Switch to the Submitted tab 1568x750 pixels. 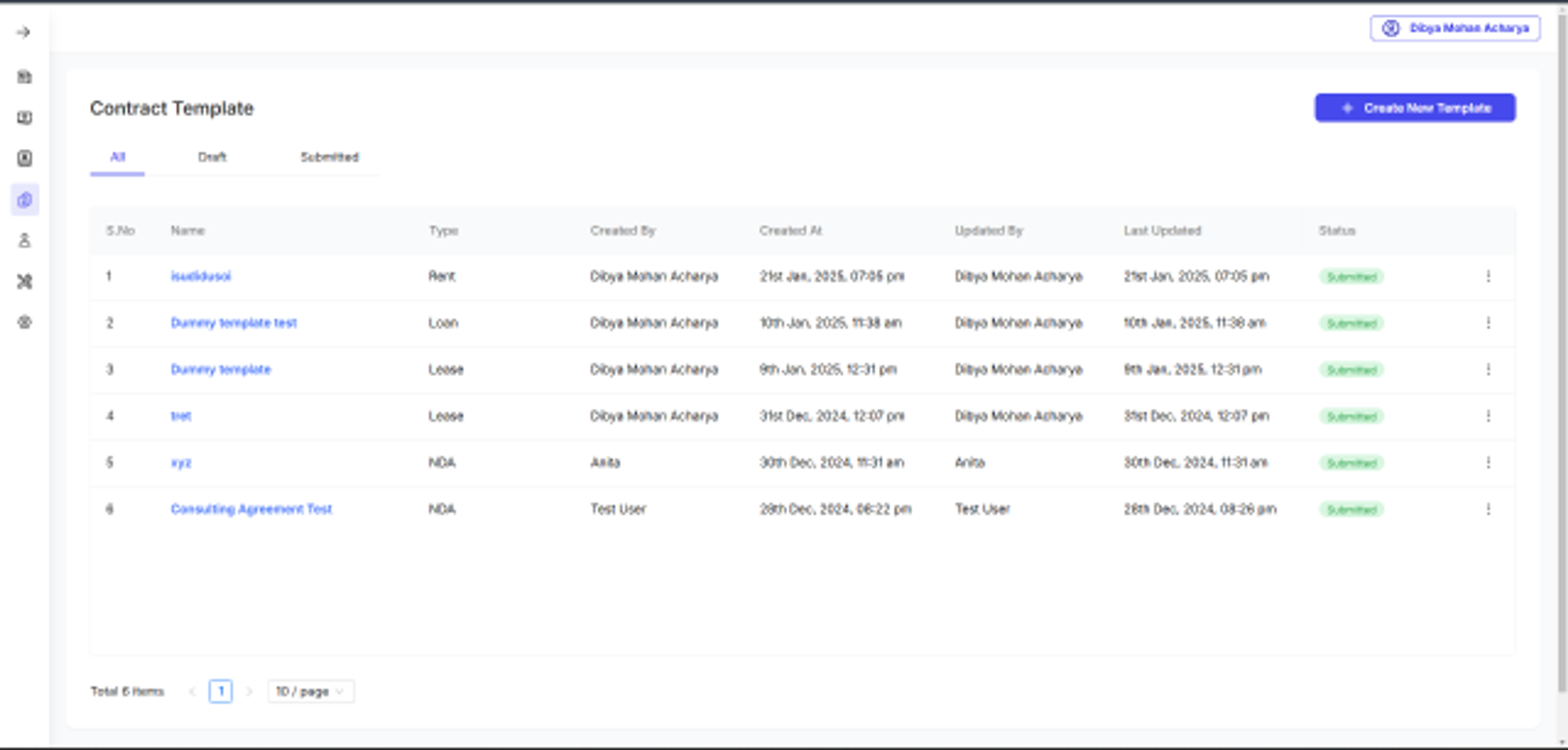(x=329, y=157)
